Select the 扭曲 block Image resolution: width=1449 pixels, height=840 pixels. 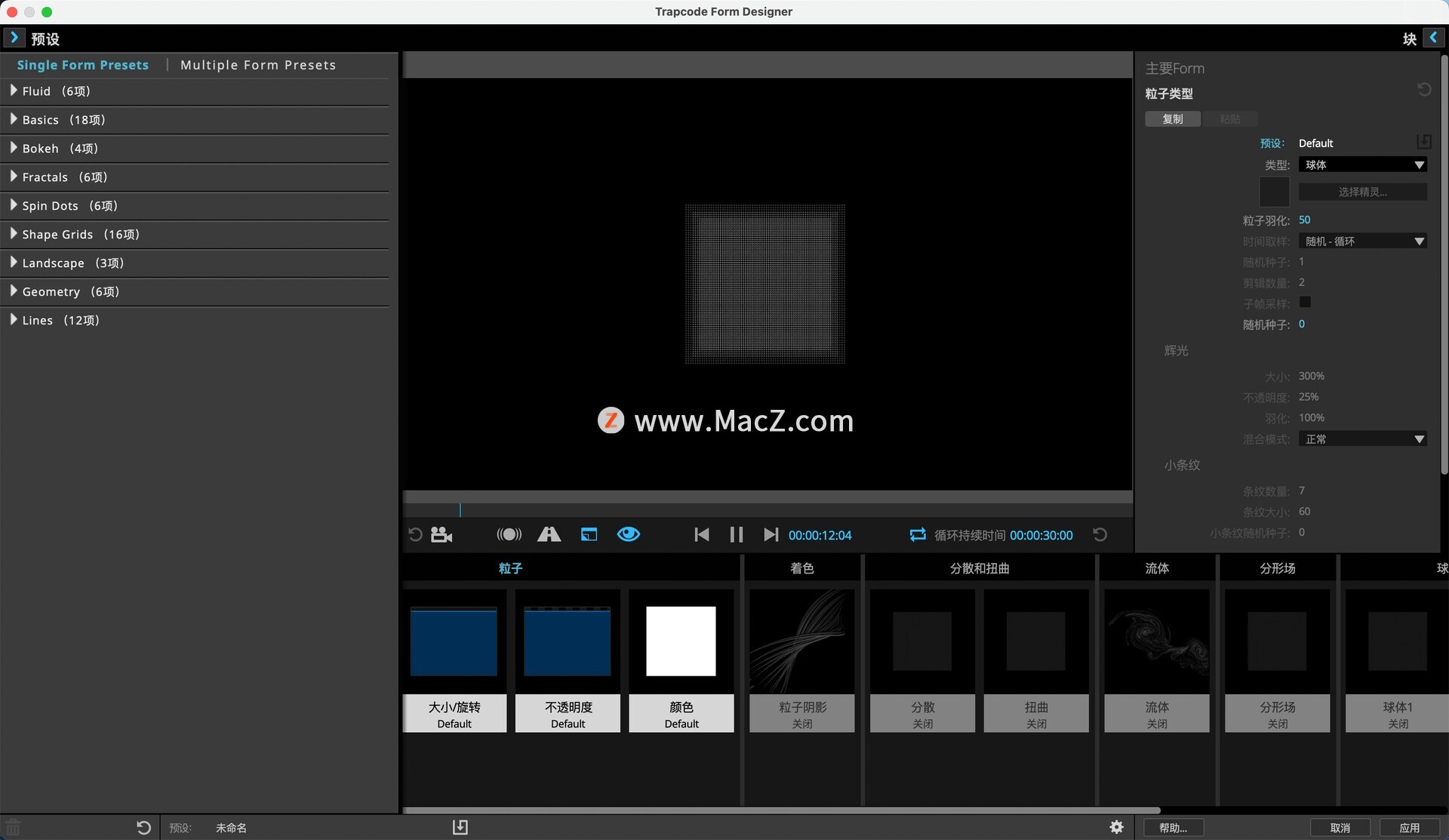pyautogui.click(x=1036, y=660)
